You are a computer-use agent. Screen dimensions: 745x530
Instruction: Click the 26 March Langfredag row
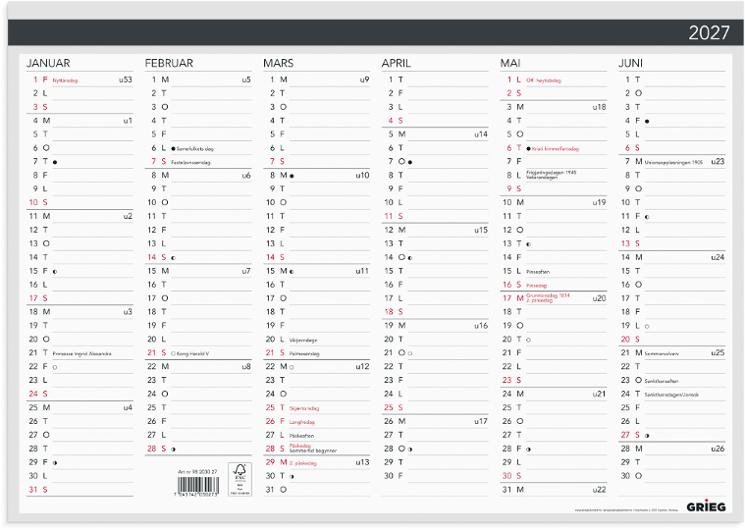pyautogui.click(x=316, y=422)
